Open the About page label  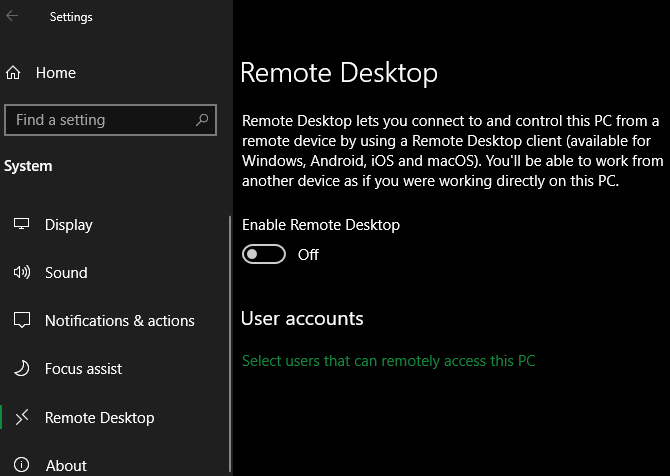click(66, 465)
